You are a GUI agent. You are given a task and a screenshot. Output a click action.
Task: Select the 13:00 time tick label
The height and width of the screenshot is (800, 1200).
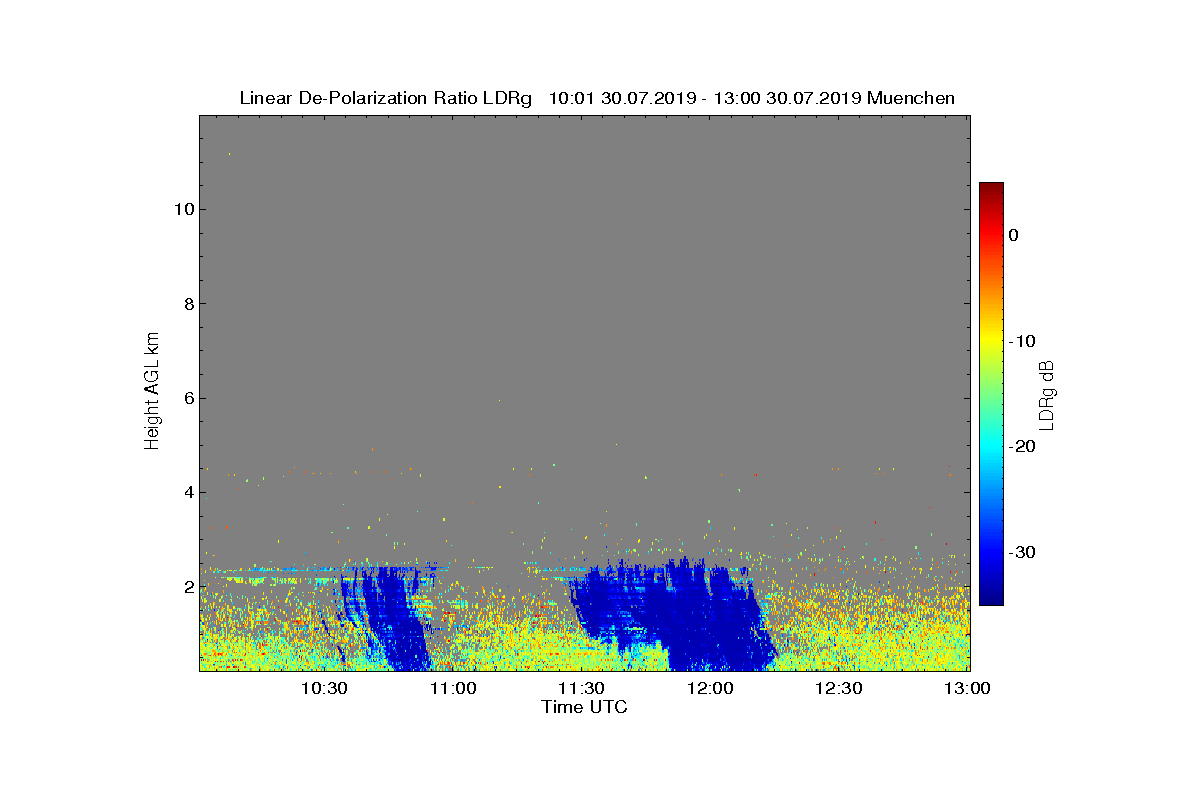click(x=967, y=688)
